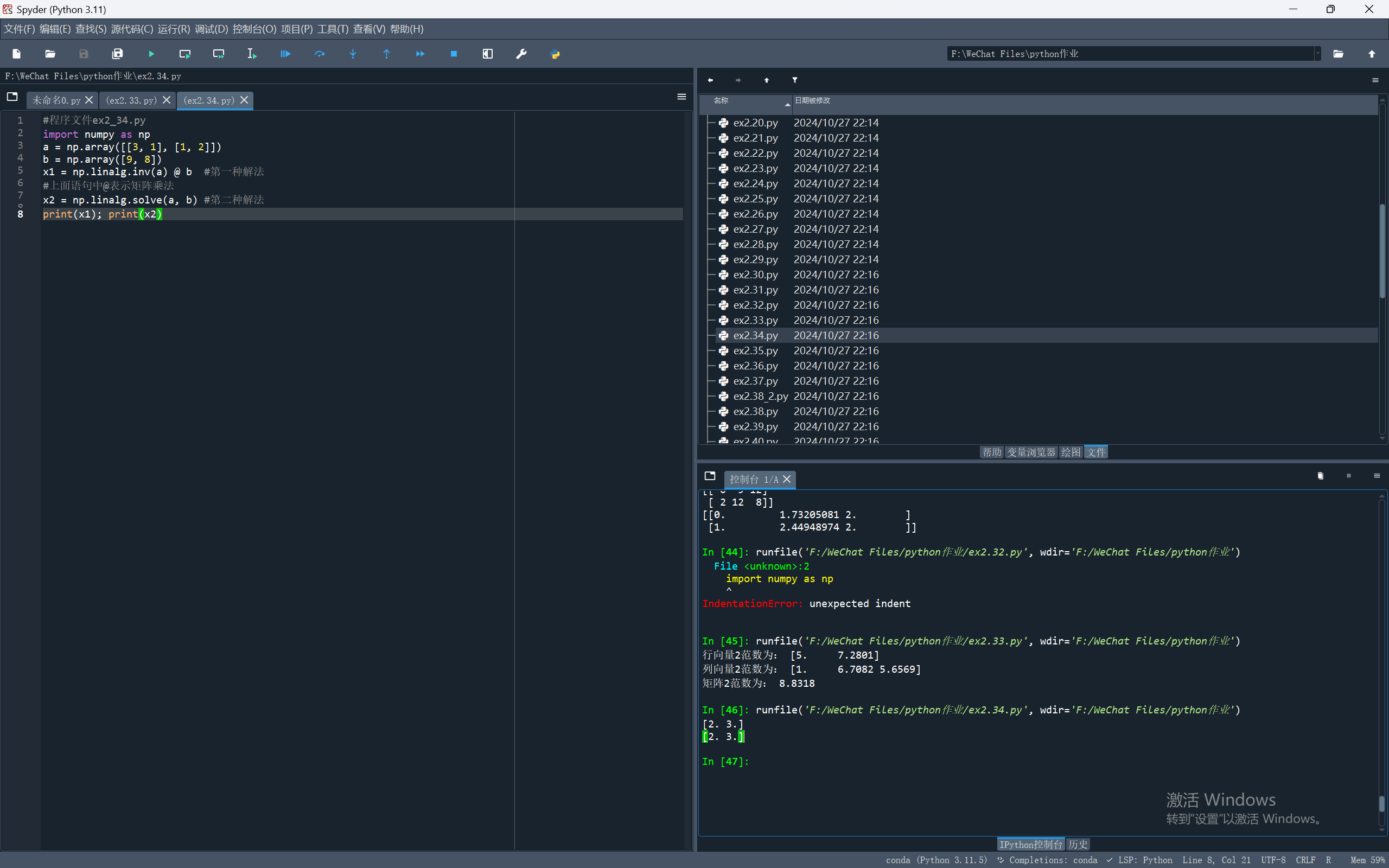Switch to 帮助 pane tab

click(991, 452)
